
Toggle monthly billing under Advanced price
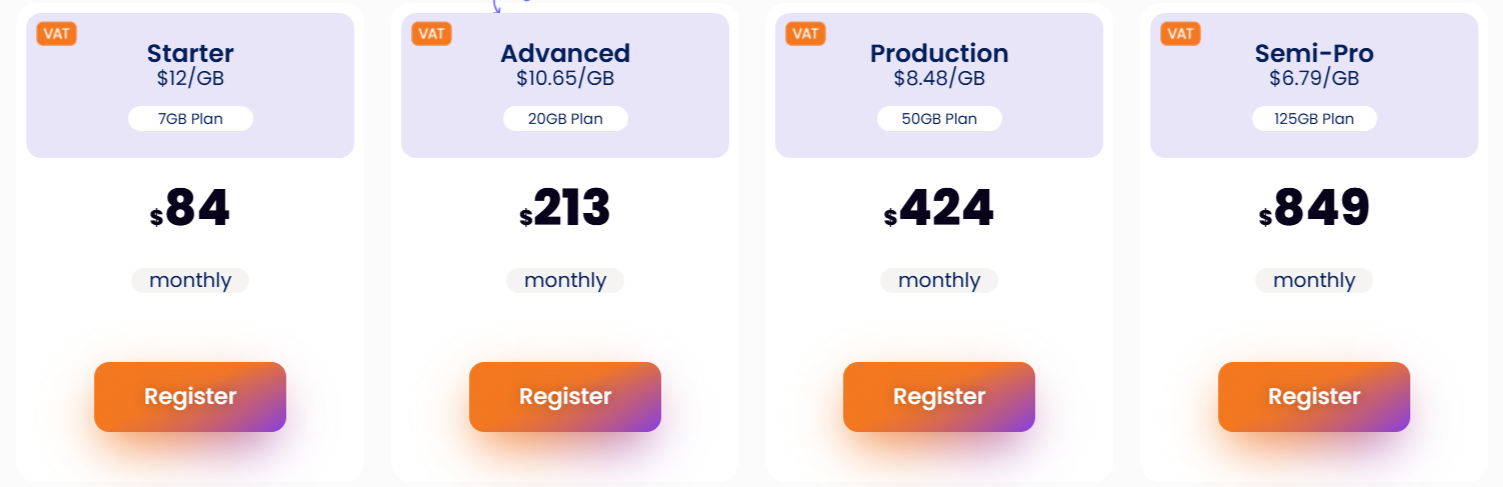pos(565,280)
